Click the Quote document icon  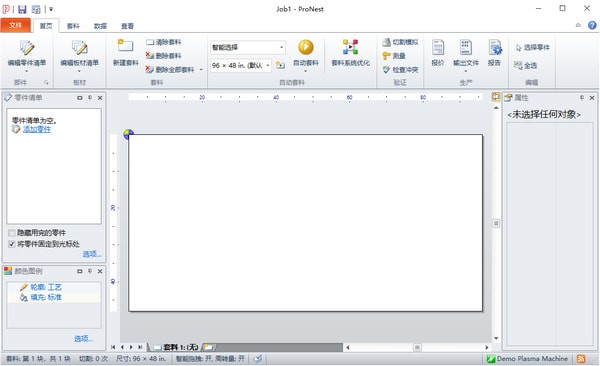438,47
